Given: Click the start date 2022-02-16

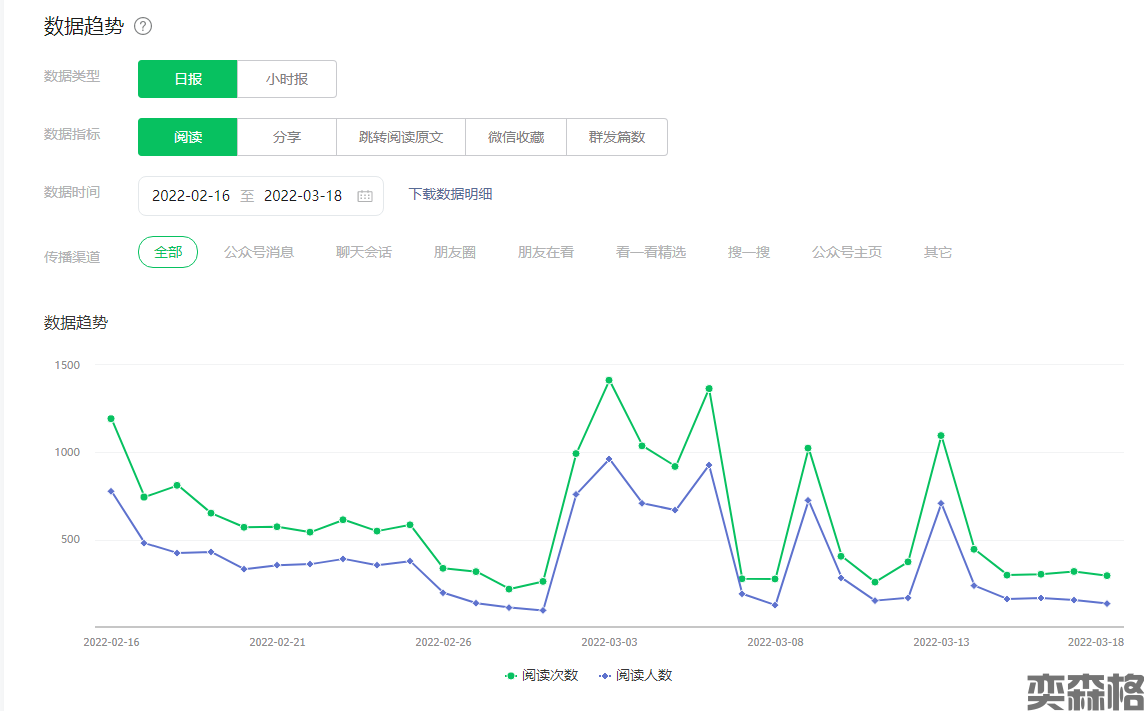Looking at the screenshot, I should tap(191, 196).
